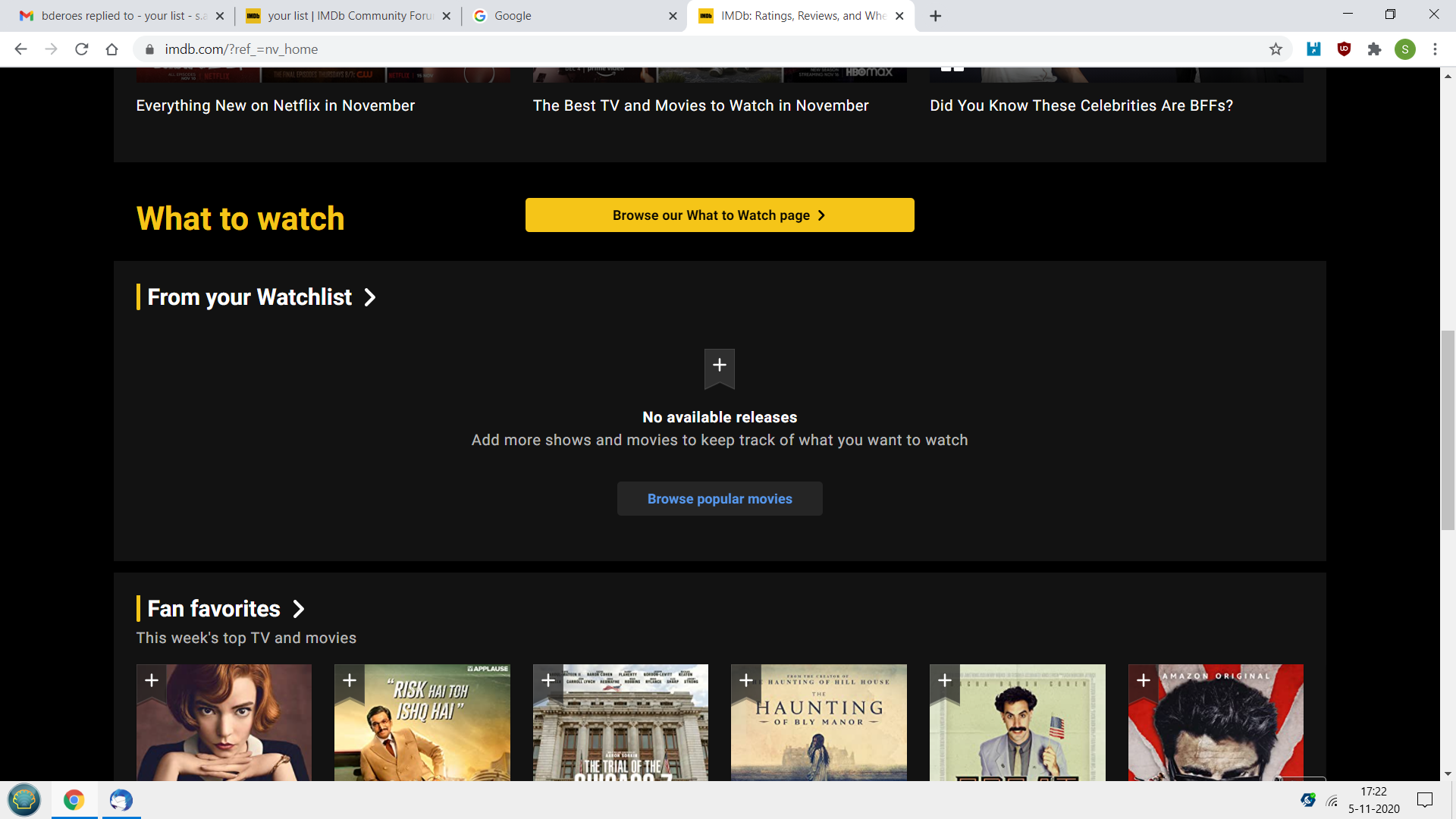The image size is (1456, 819).
Task: Open Windows notification center icon
Action: [x=1425, y=800]
